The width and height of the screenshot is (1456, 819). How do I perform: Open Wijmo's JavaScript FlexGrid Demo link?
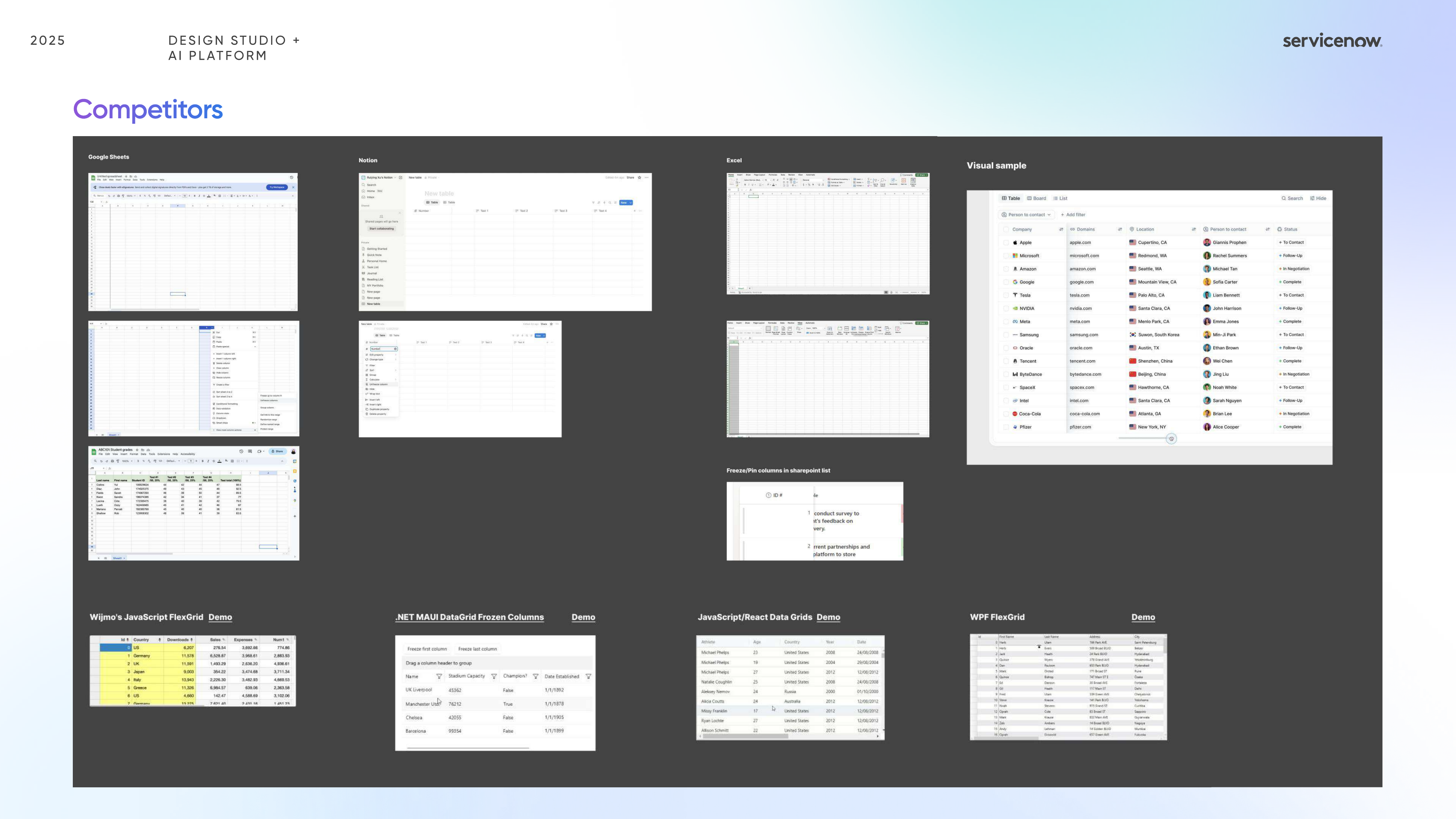pos(220,617)
